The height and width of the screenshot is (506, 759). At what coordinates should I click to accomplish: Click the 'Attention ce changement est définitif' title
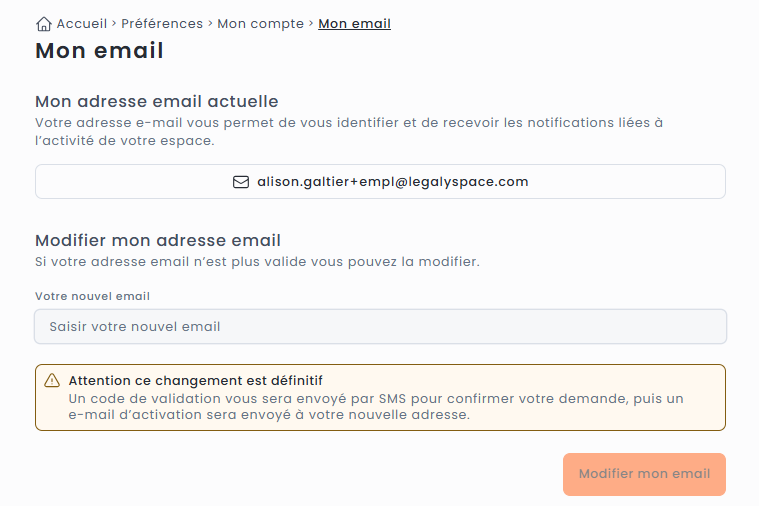pyautogui.click(x=195, y=381)
